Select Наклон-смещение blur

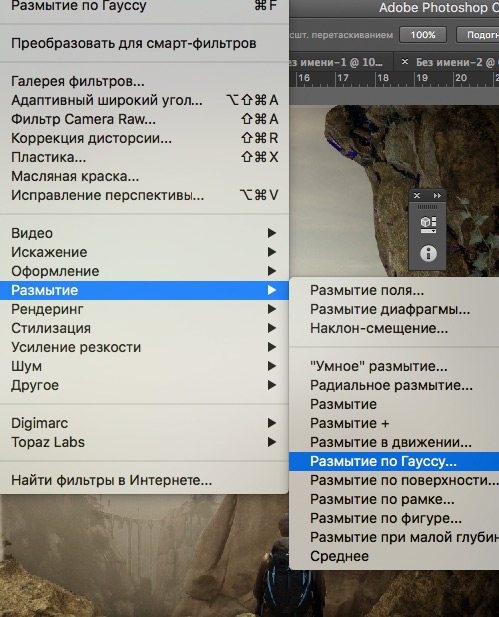coord(394,328)
